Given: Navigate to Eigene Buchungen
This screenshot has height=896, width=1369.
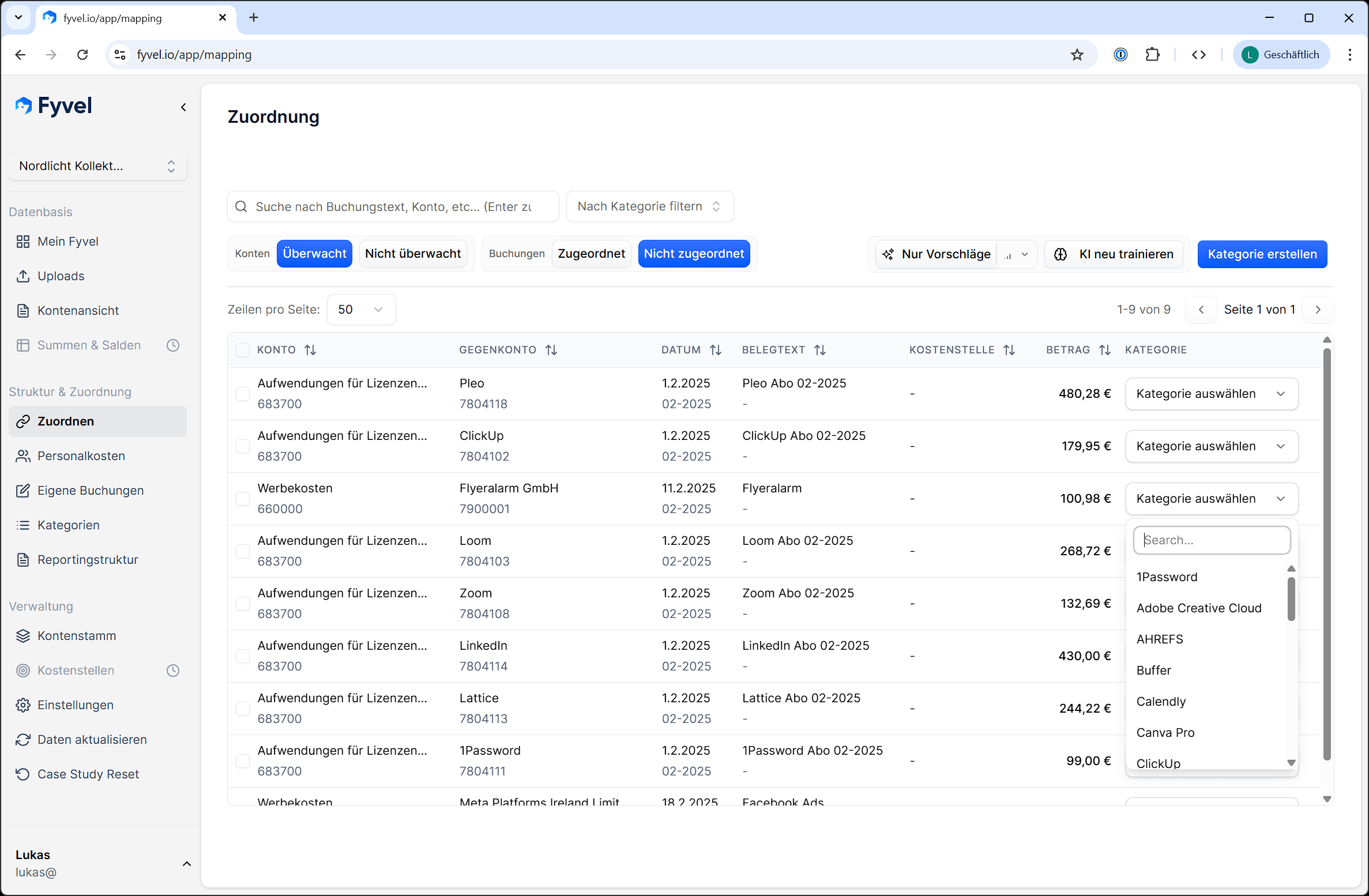Looking at the screenshot, I should 91,491.
